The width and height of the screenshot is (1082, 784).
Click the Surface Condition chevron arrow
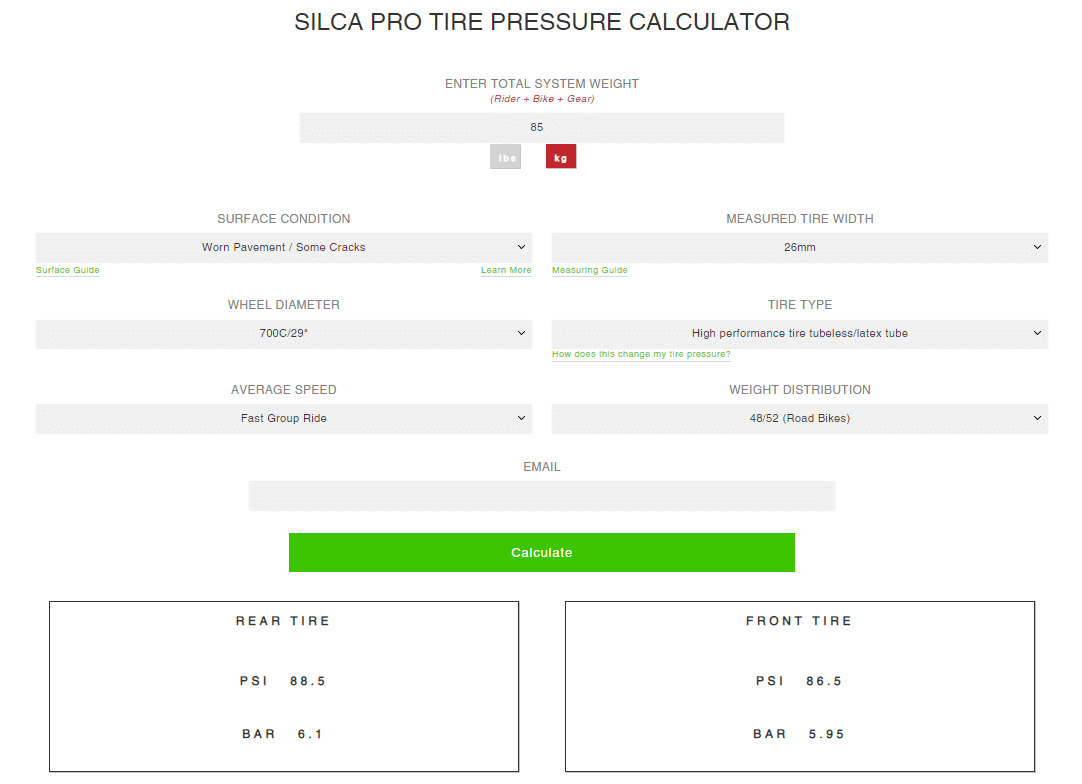point(521,247)
